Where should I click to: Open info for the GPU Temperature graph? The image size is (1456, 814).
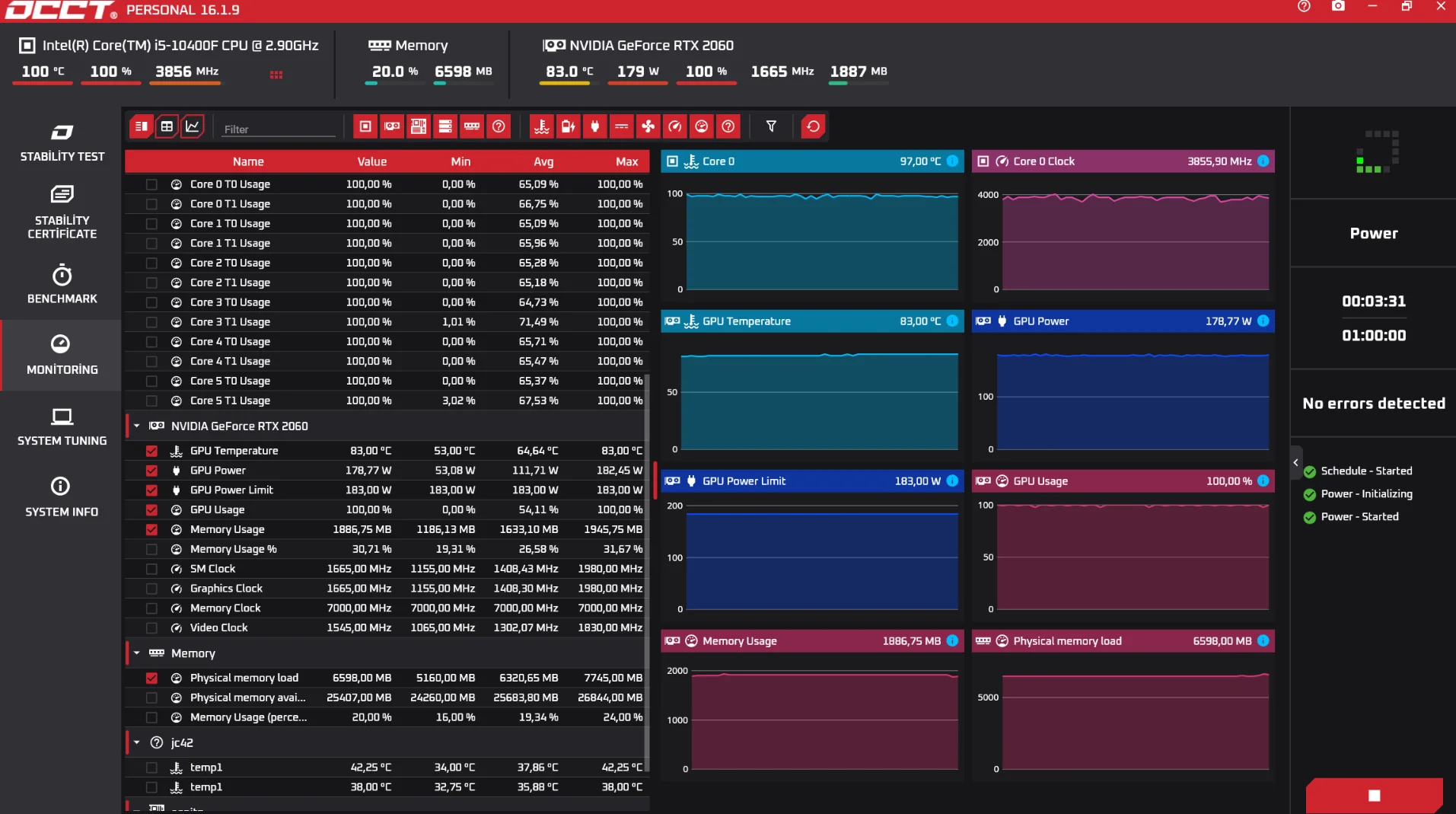pos(952,321)
